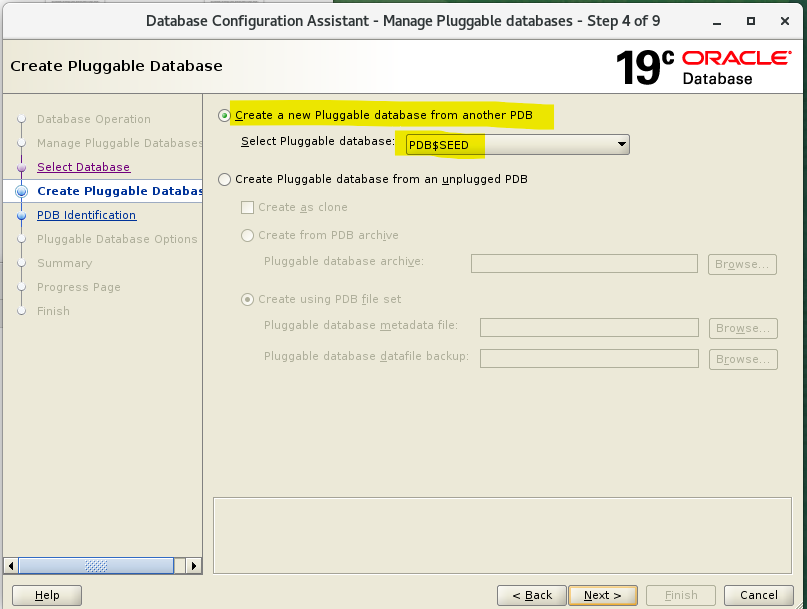Viewport: 807px width, 609px height.
Task: Click the Pluggable database metadata file field
Action: point(589,327)
